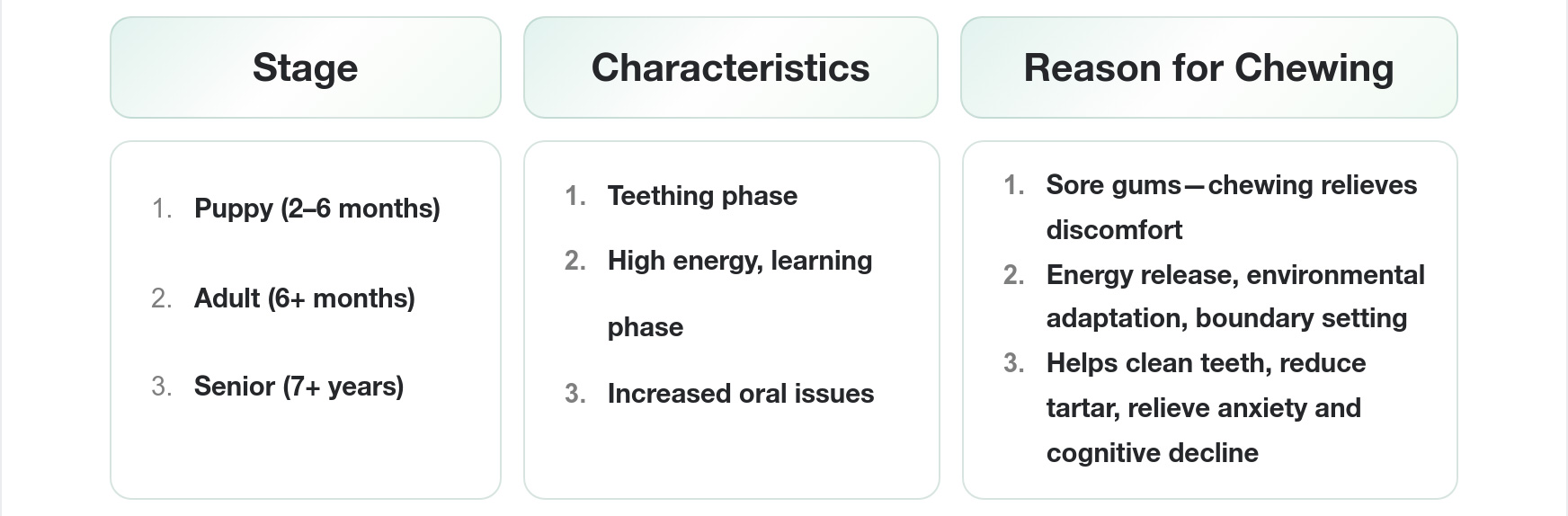Select the "Energy release, environmental" line

(x=1234, y=275)
